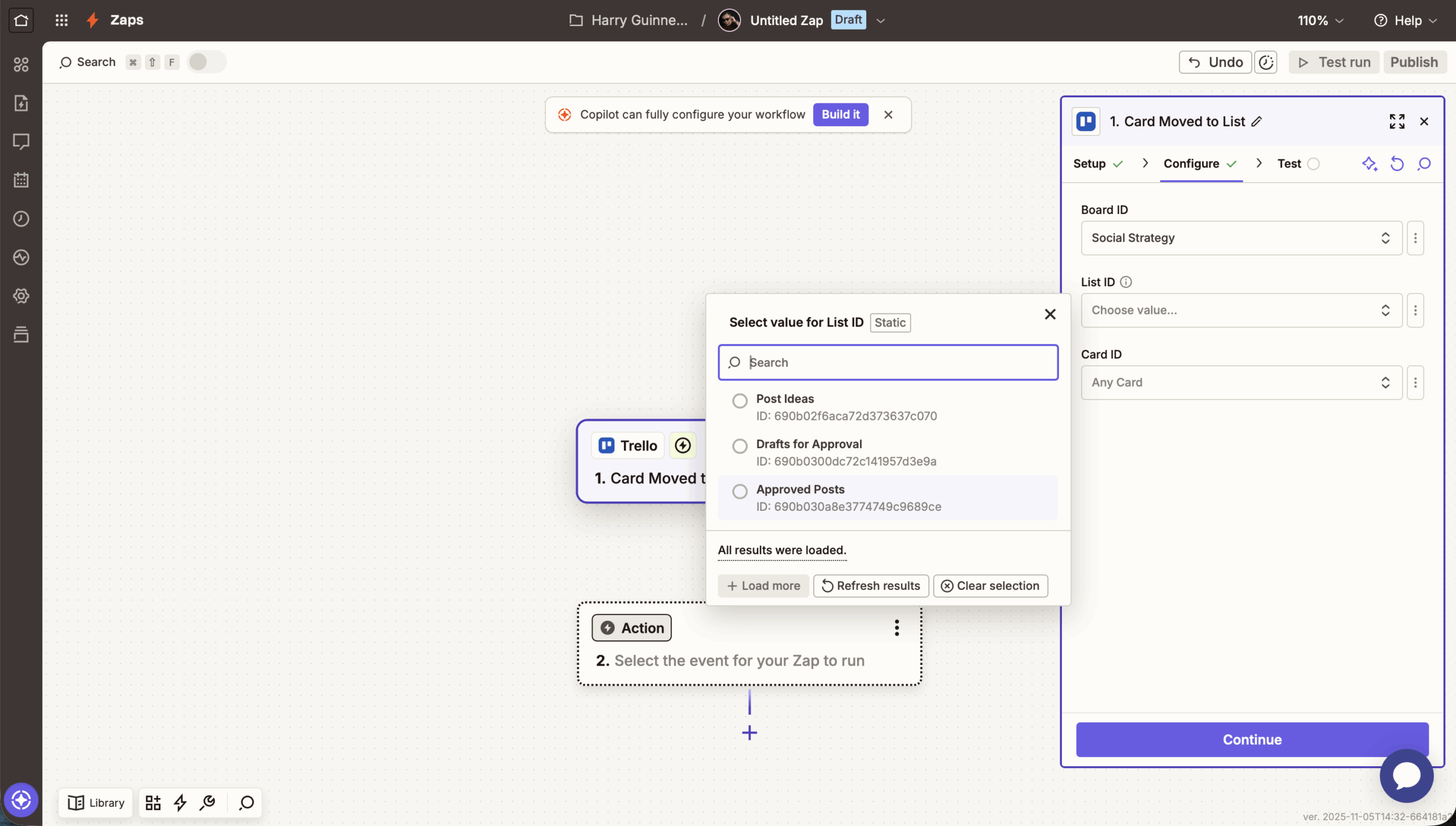This screenshot has height=826, width=1456.
Task: Click the AI sparkle icon in step panel
Action: (1369, 164)
